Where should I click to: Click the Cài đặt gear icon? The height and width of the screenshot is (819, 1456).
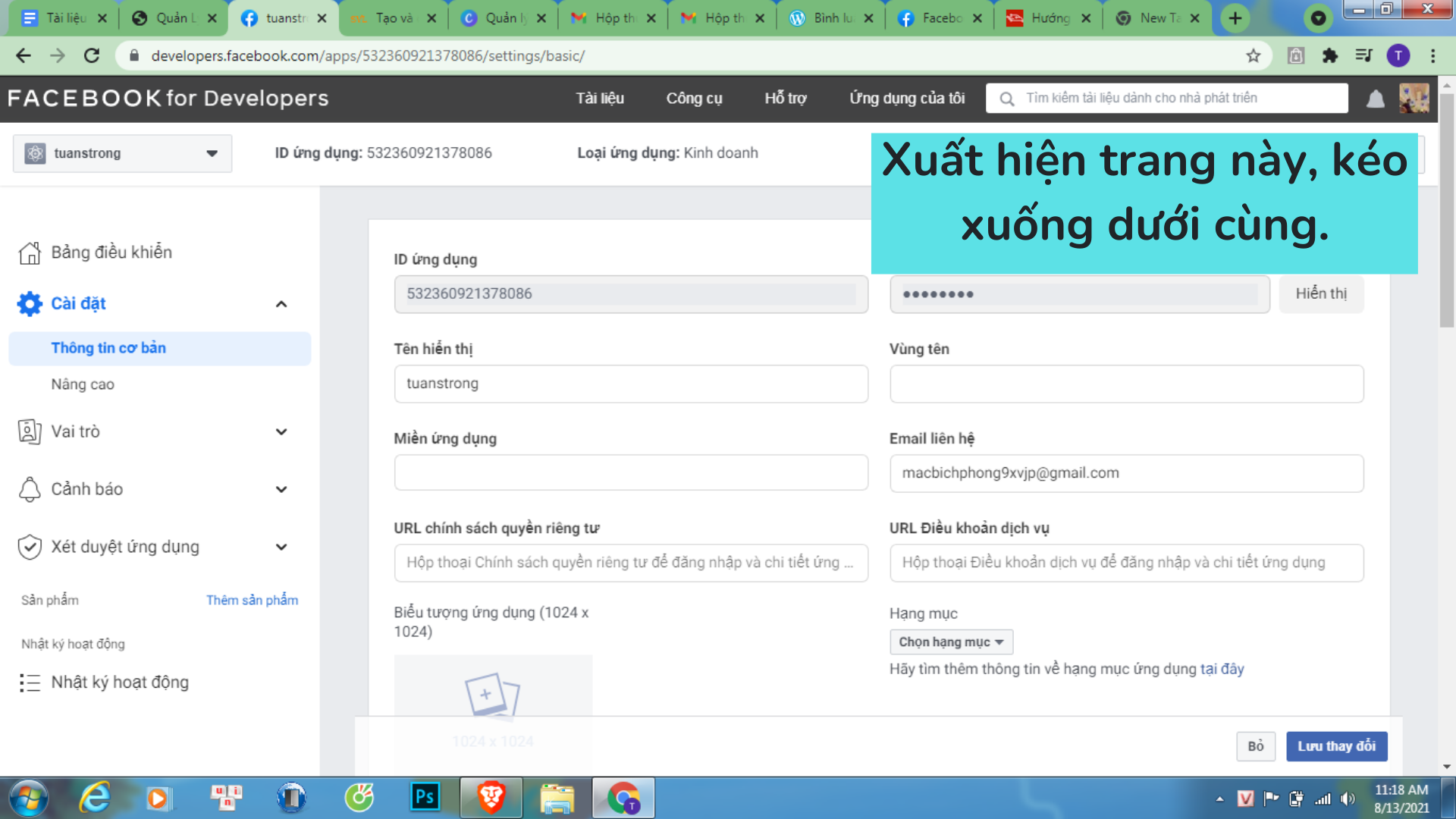(x=30, y=303)
